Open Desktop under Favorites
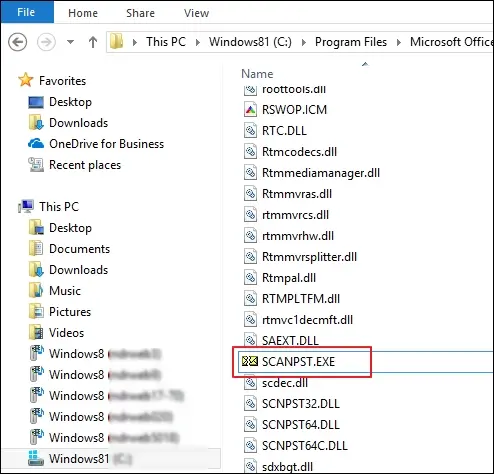494x474 pixels. click(70, 102)
